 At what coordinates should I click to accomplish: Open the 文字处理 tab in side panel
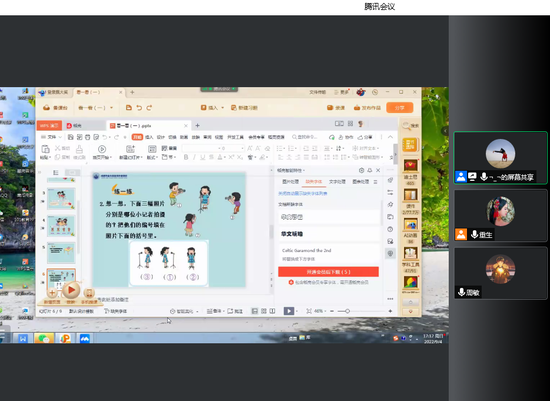(337, 181)
